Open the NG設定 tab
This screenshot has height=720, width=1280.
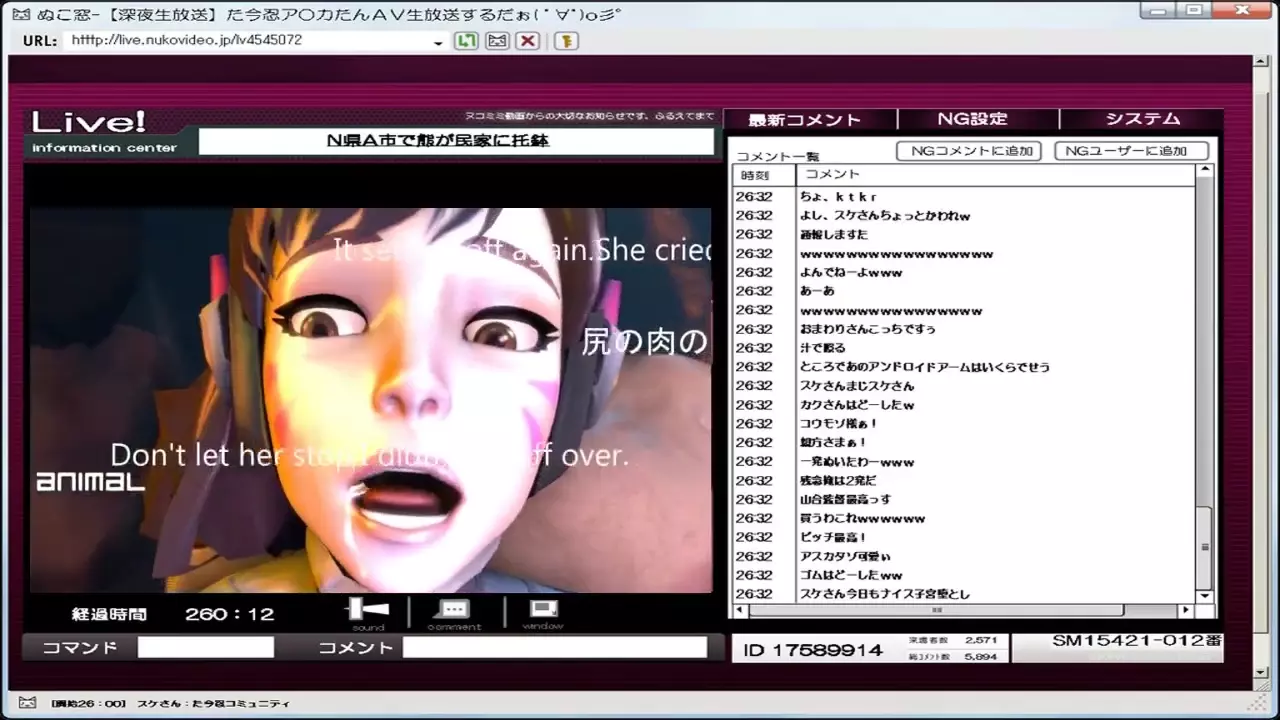pyautogui.click(x=972, y=119)
